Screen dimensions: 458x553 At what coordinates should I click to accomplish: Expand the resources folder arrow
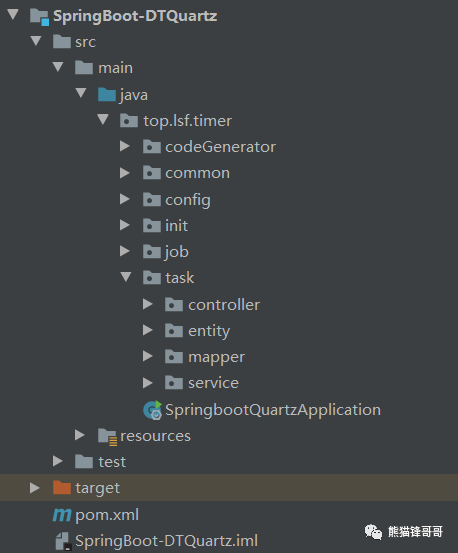pos(80,435)
